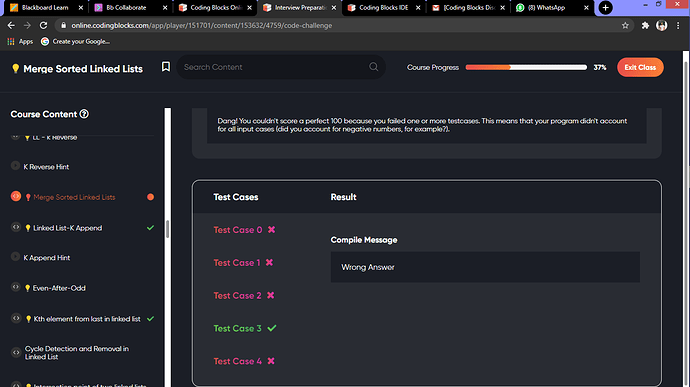Focus the Search Content field
Image resolution: width=690 pixels, height=387 pixels.
[281, 67]
